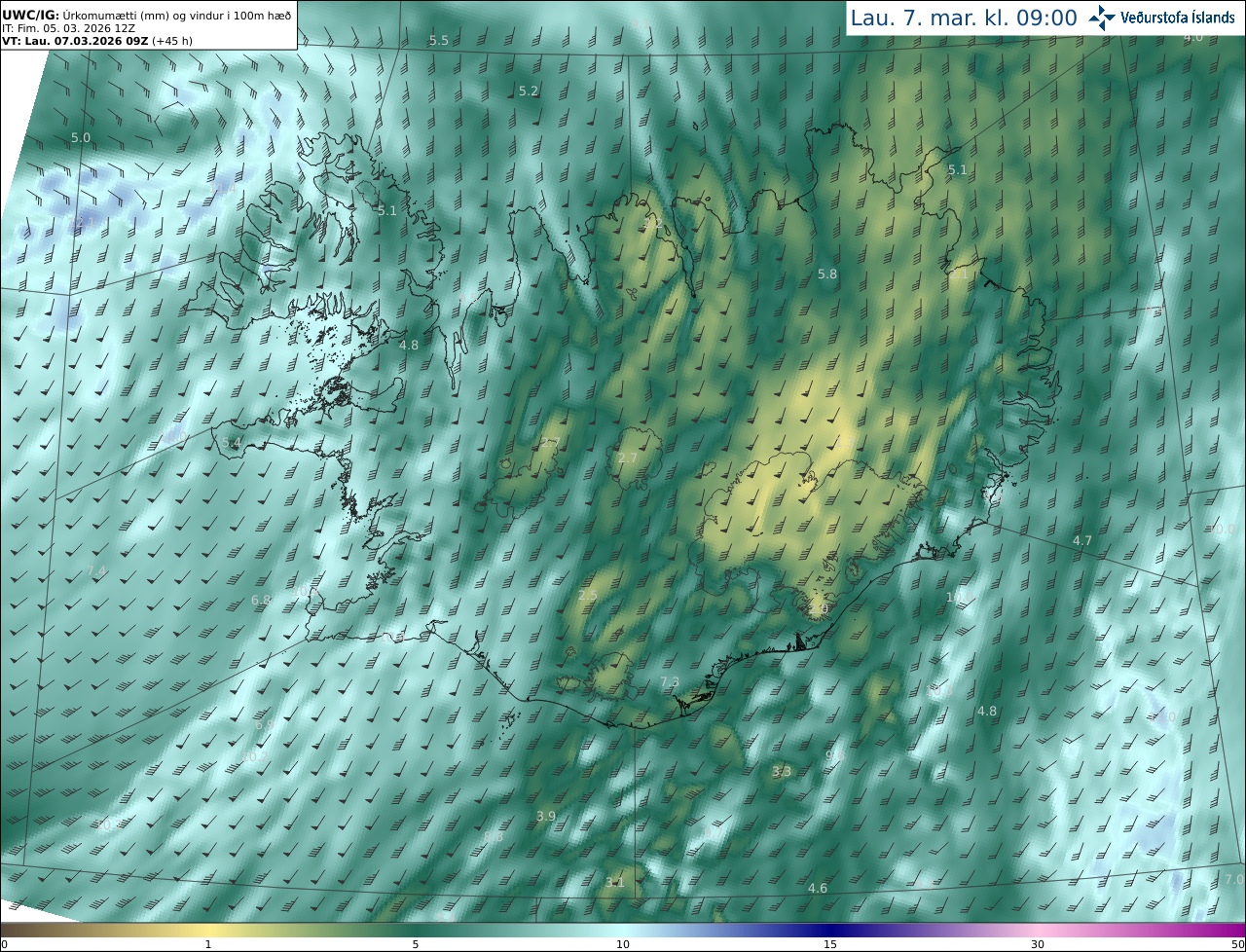The height and width of the screenshot is (952, 1246).
Task: Click the Veðurstofa Íslands logo text
Action: (x=1178, y=18)
